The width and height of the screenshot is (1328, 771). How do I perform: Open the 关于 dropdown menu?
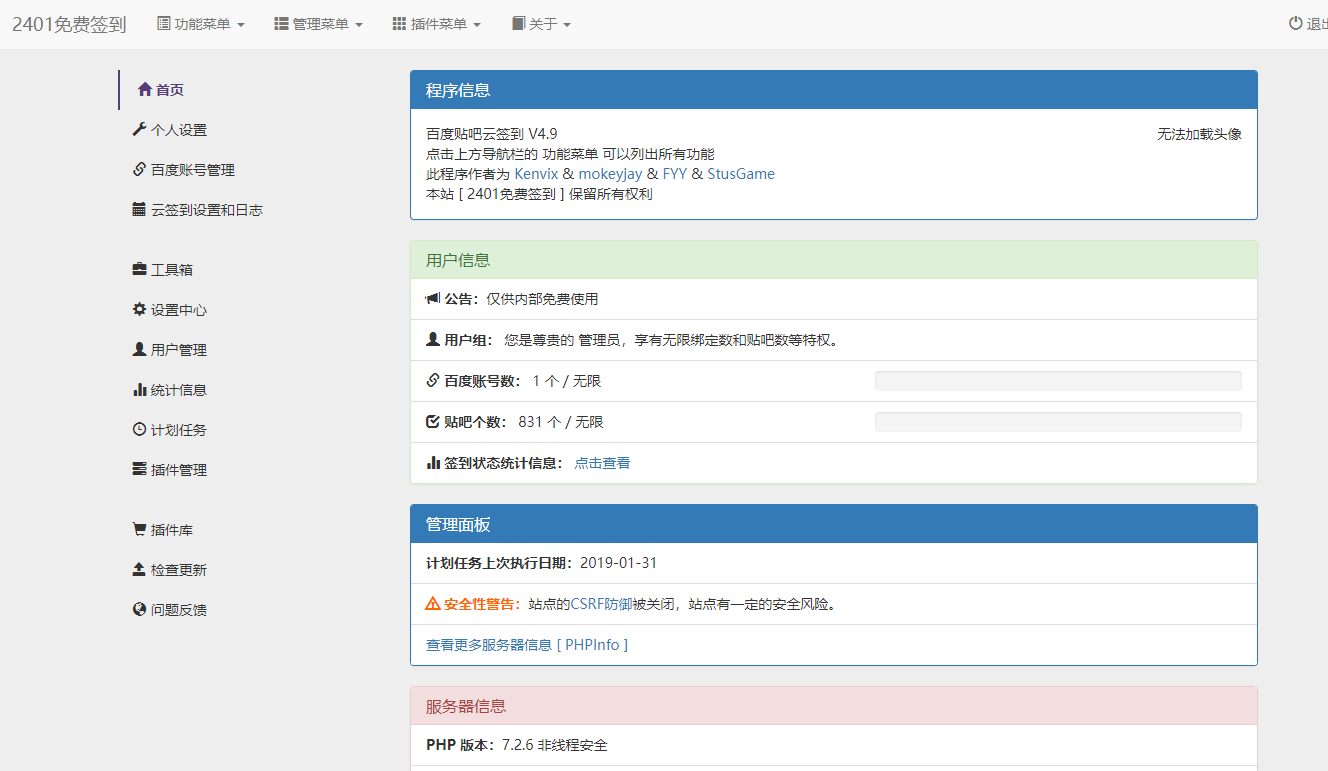point(541,24)
